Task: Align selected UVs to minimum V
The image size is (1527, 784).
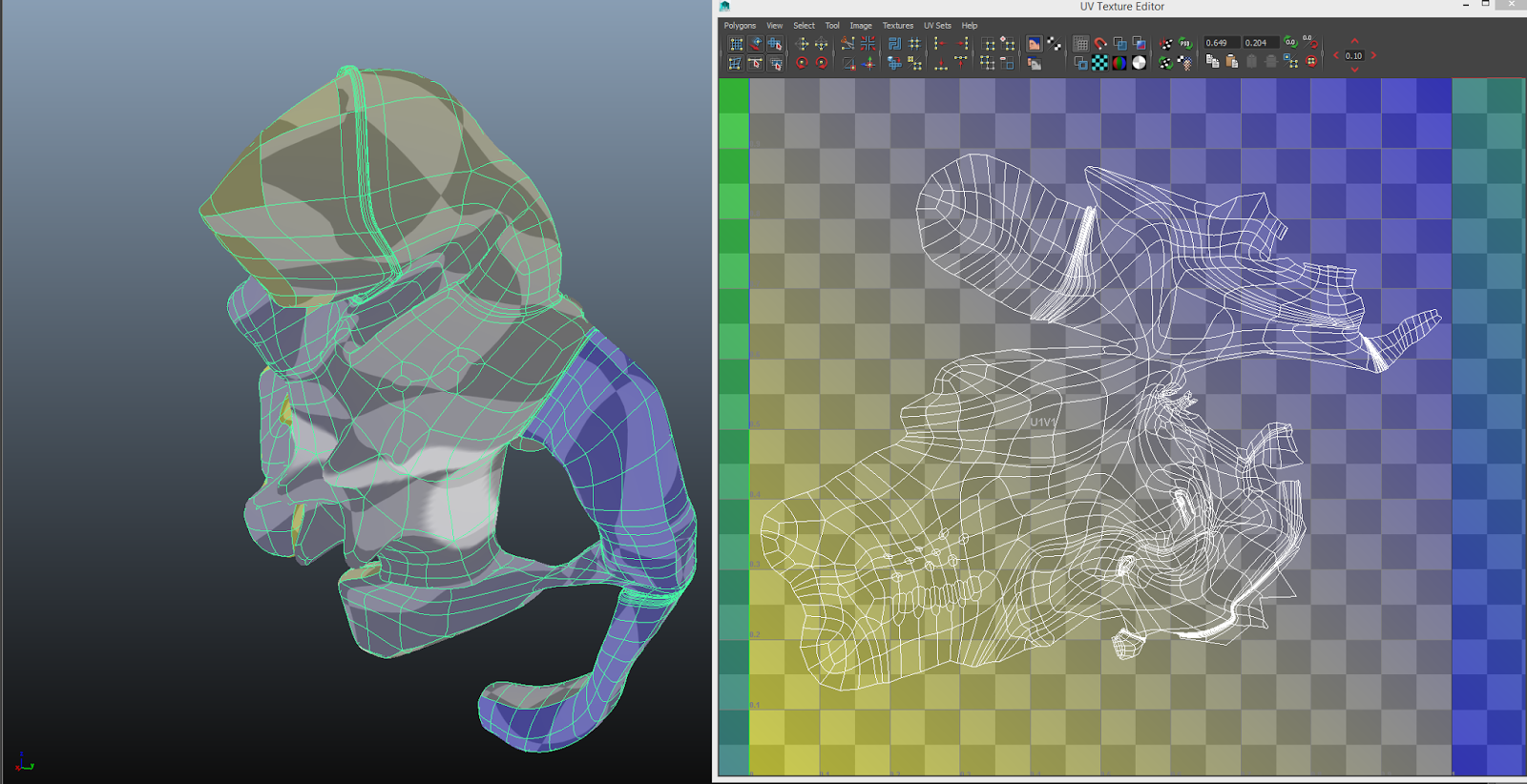Action: coord(941,64)
